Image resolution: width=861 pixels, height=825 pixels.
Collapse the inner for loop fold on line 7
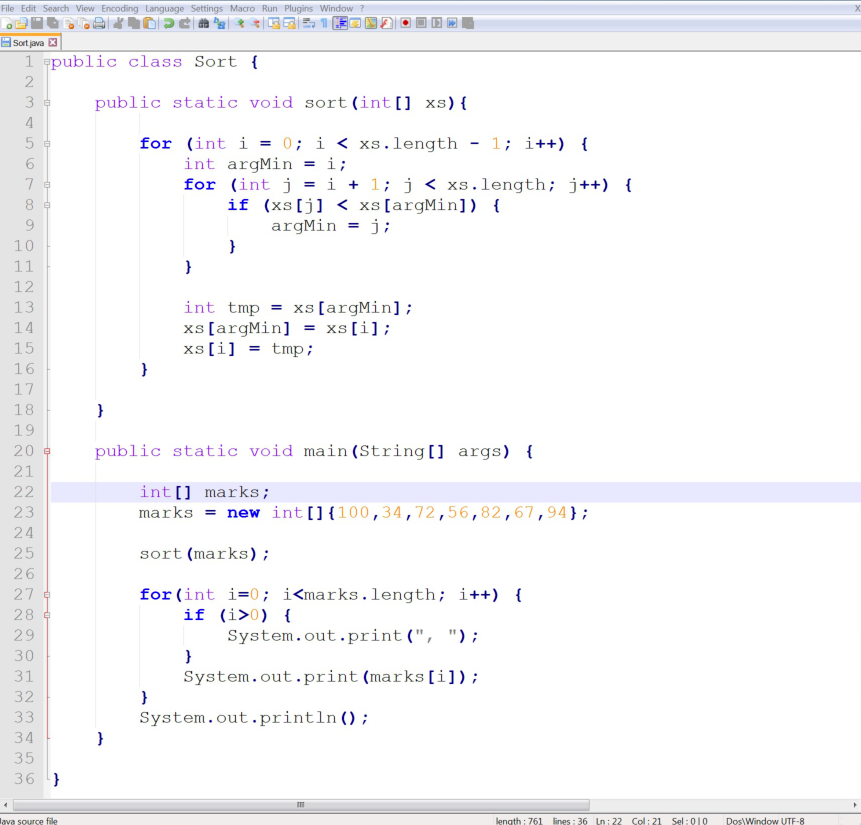(47, 185)
